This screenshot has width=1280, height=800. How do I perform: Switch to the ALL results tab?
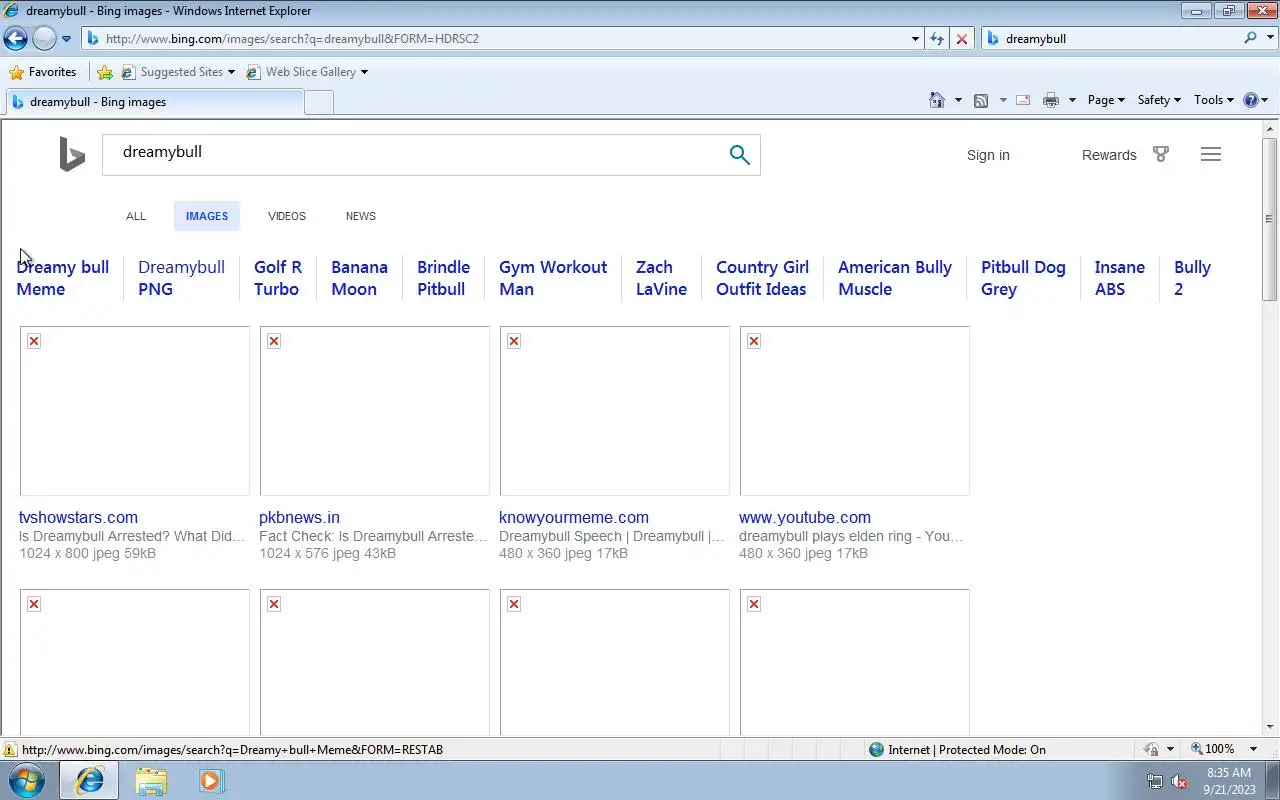pos(136,216)
